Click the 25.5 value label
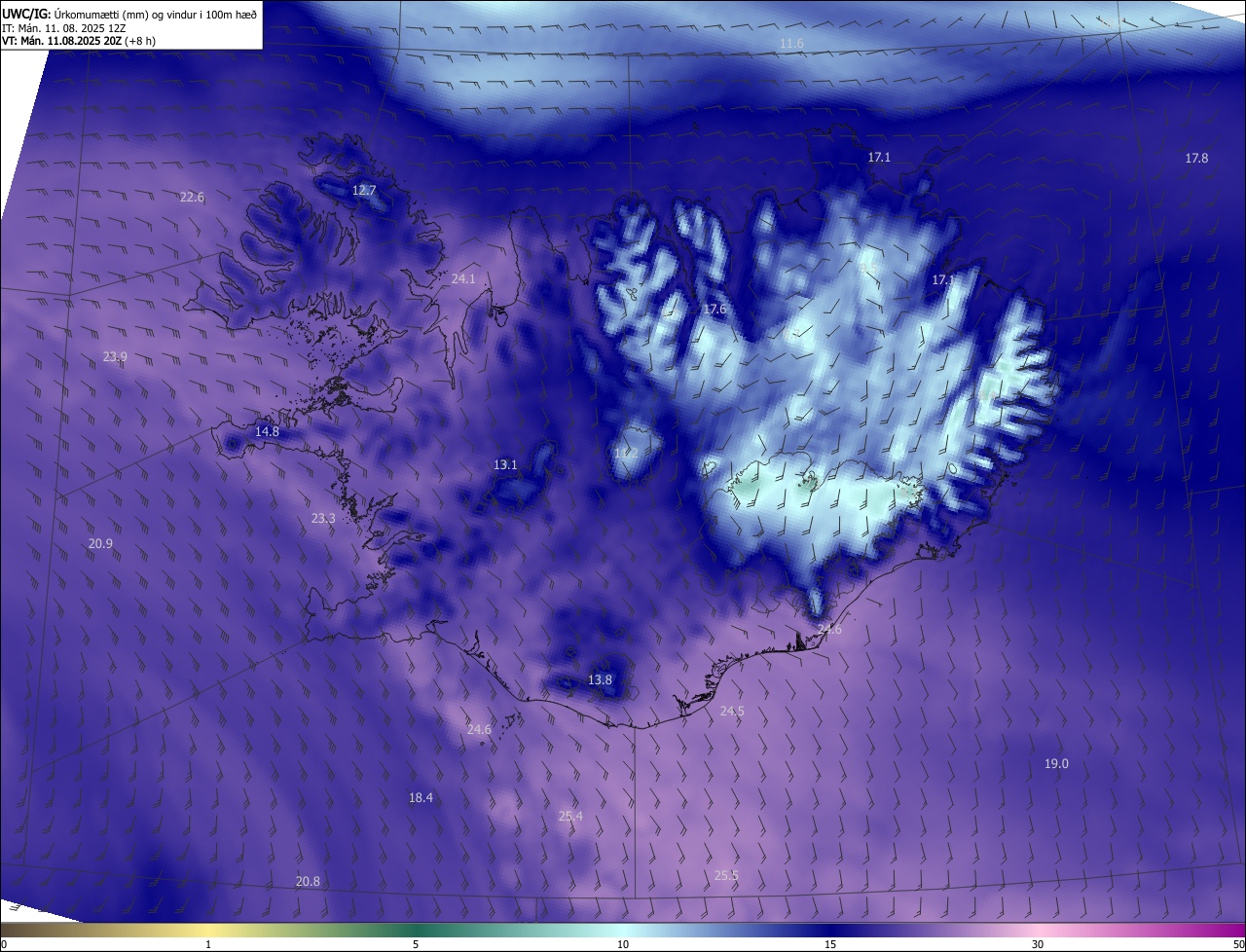Viewport: 1246px width, 952px height. point(726,875)
